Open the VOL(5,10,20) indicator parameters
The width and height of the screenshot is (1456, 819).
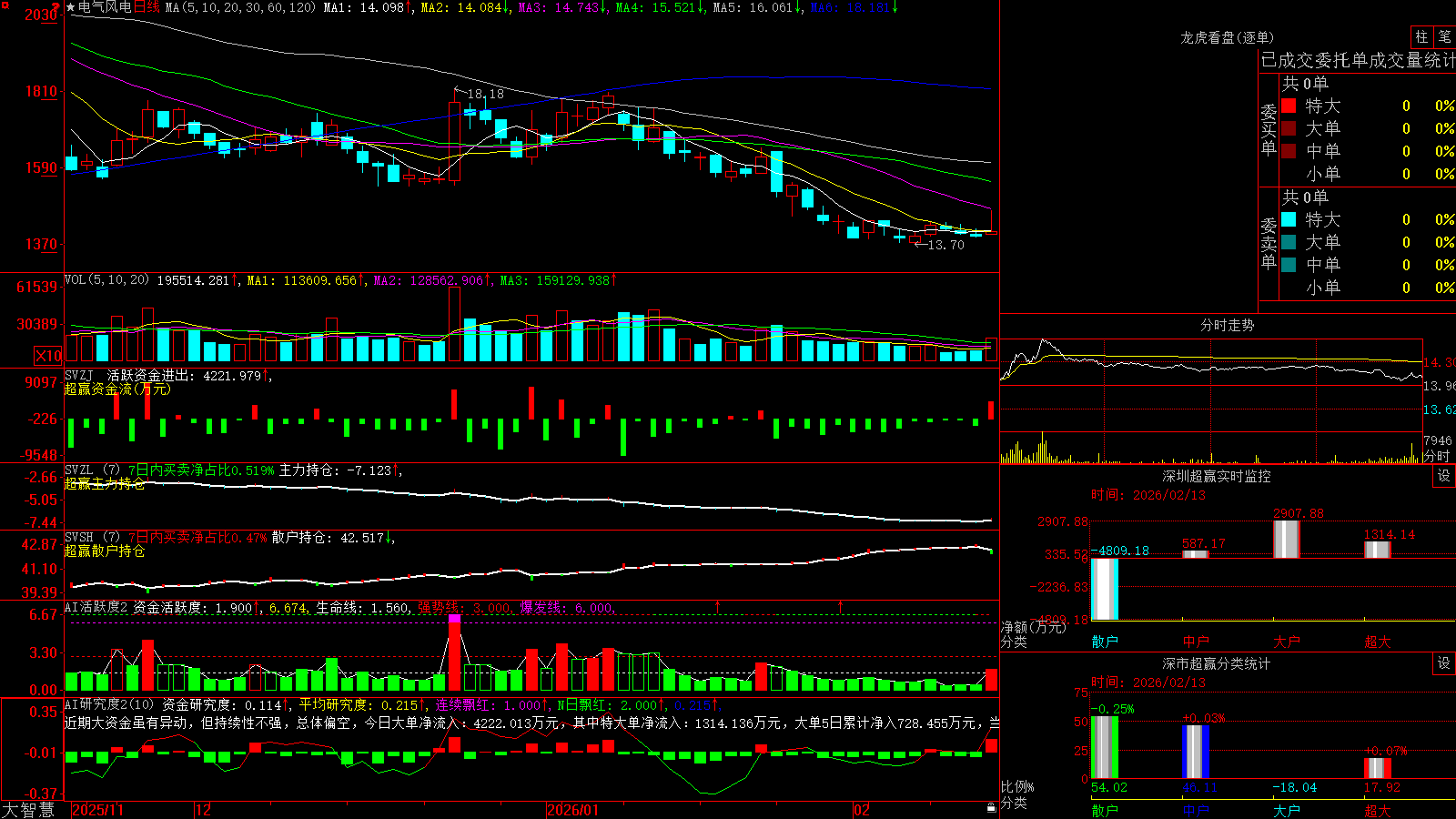click(107, 280)
